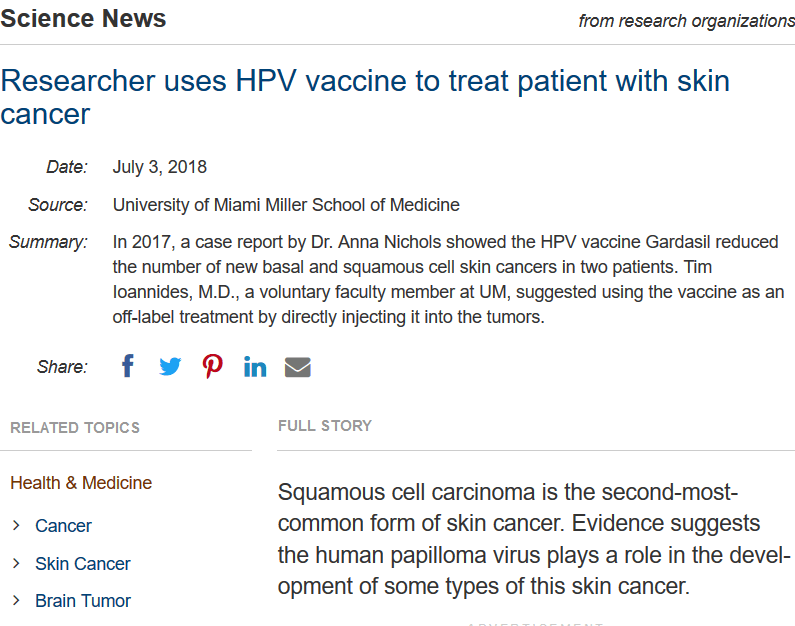Select the FULL STORY section header
The height and width of the screenshot is (626, 795).
pyautogui.click(x=325, y=426)
